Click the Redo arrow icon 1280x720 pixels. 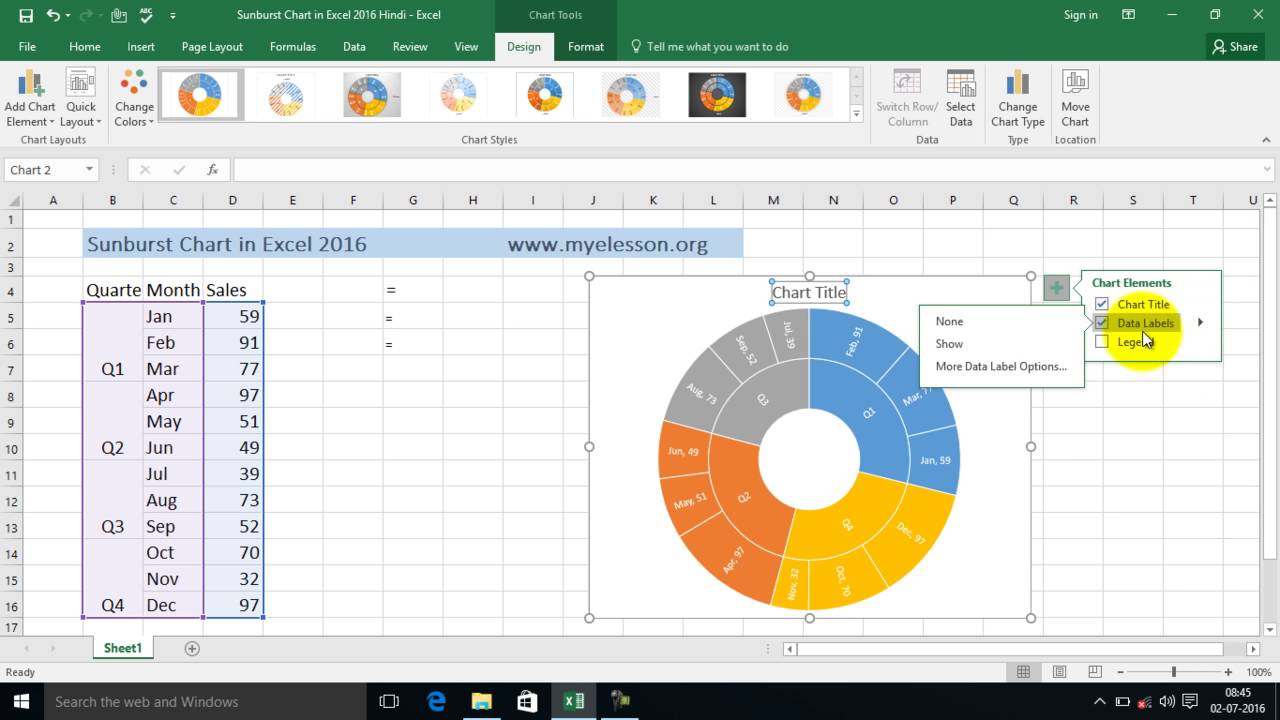click(x=87, y=15)
